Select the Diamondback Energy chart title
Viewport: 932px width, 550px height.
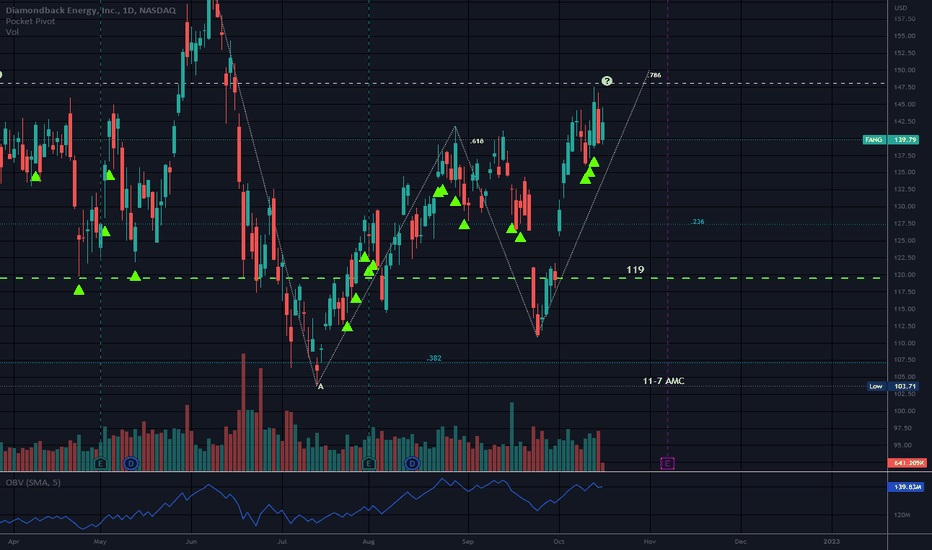click(x=90, y=10)
